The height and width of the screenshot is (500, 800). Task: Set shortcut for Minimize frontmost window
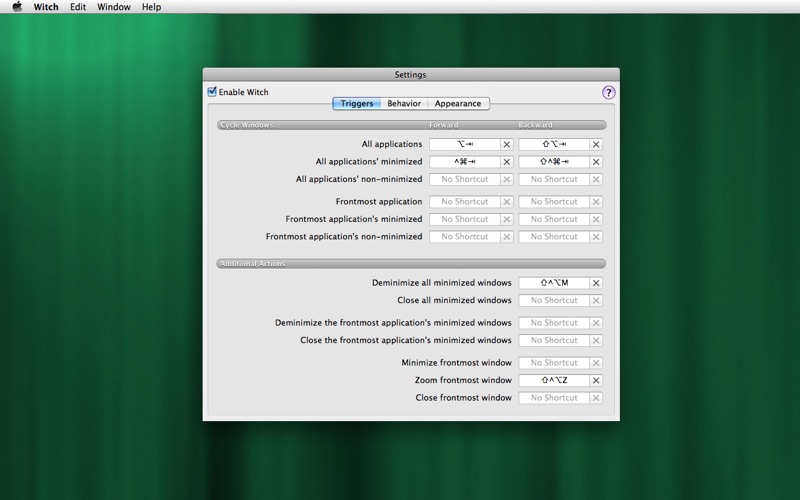pyautogui.click(x=553, y=363)
